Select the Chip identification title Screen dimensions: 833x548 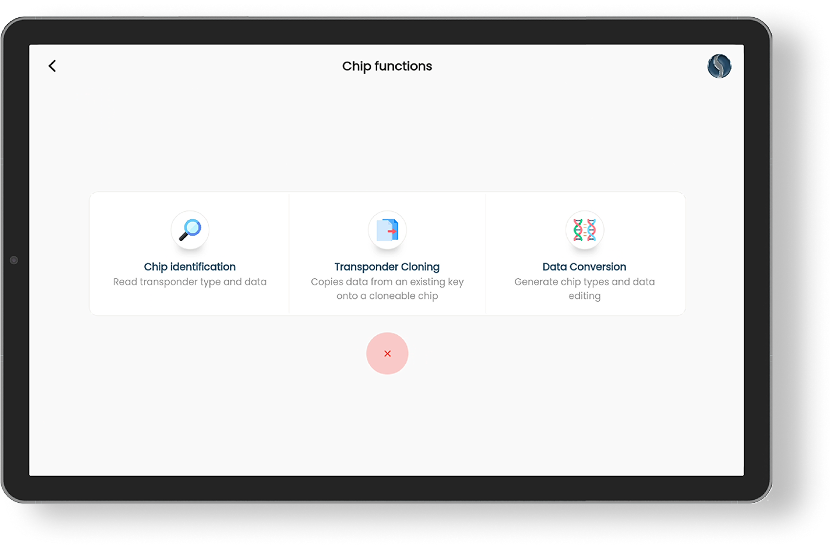pyautogui.click(x=190, y=267)
